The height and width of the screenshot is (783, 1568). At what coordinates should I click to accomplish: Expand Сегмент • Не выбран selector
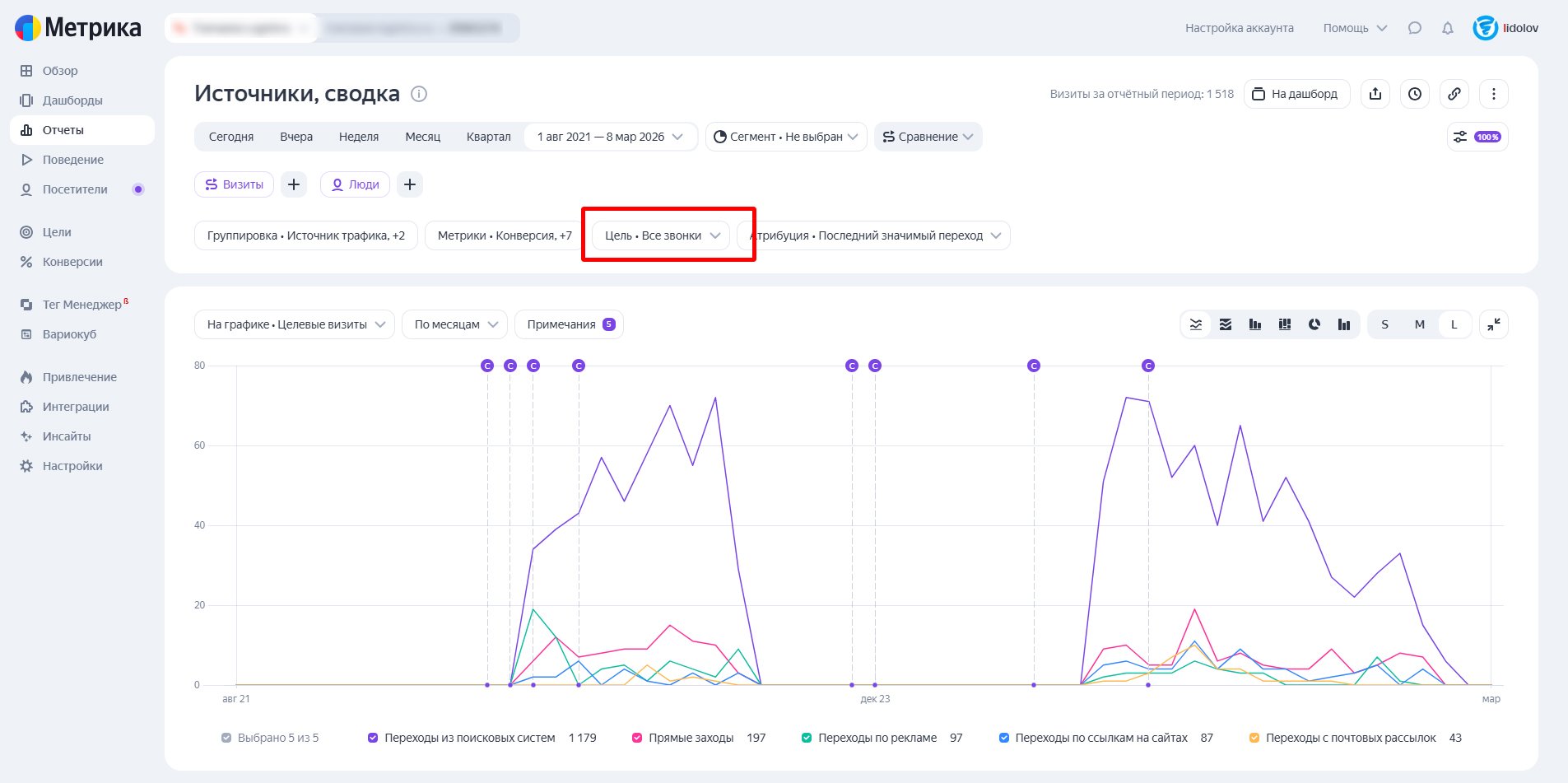(x=785, y=137)
